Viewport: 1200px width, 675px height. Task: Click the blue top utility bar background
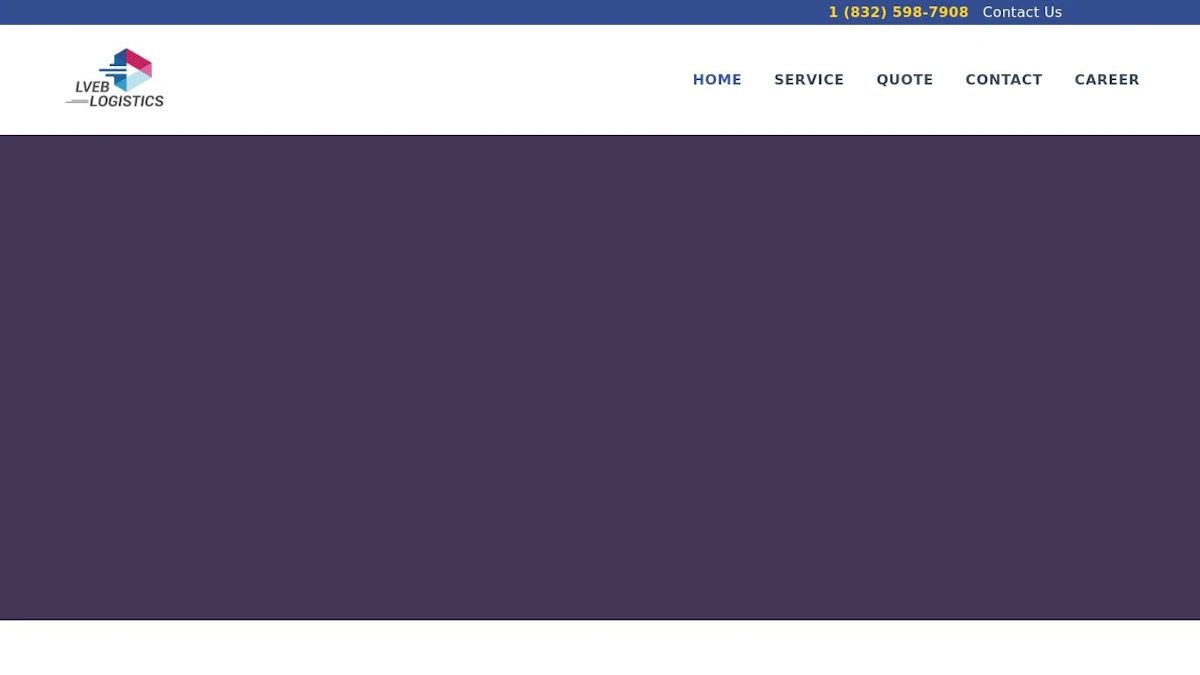click(x=400, y=12)
